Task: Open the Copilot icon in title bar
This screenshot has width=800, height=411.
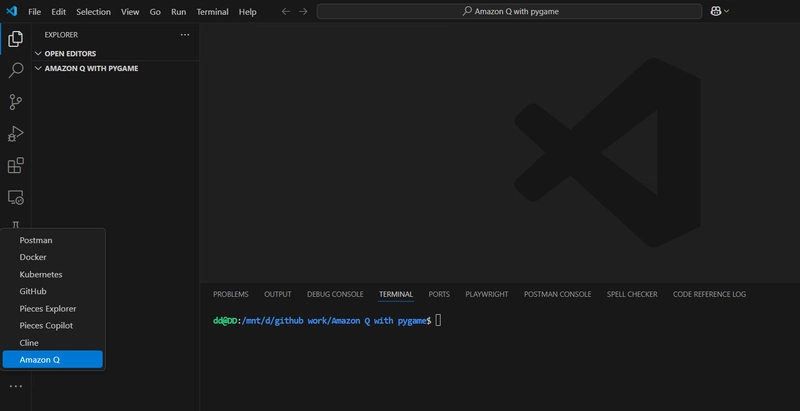Action: click(716, 11)
